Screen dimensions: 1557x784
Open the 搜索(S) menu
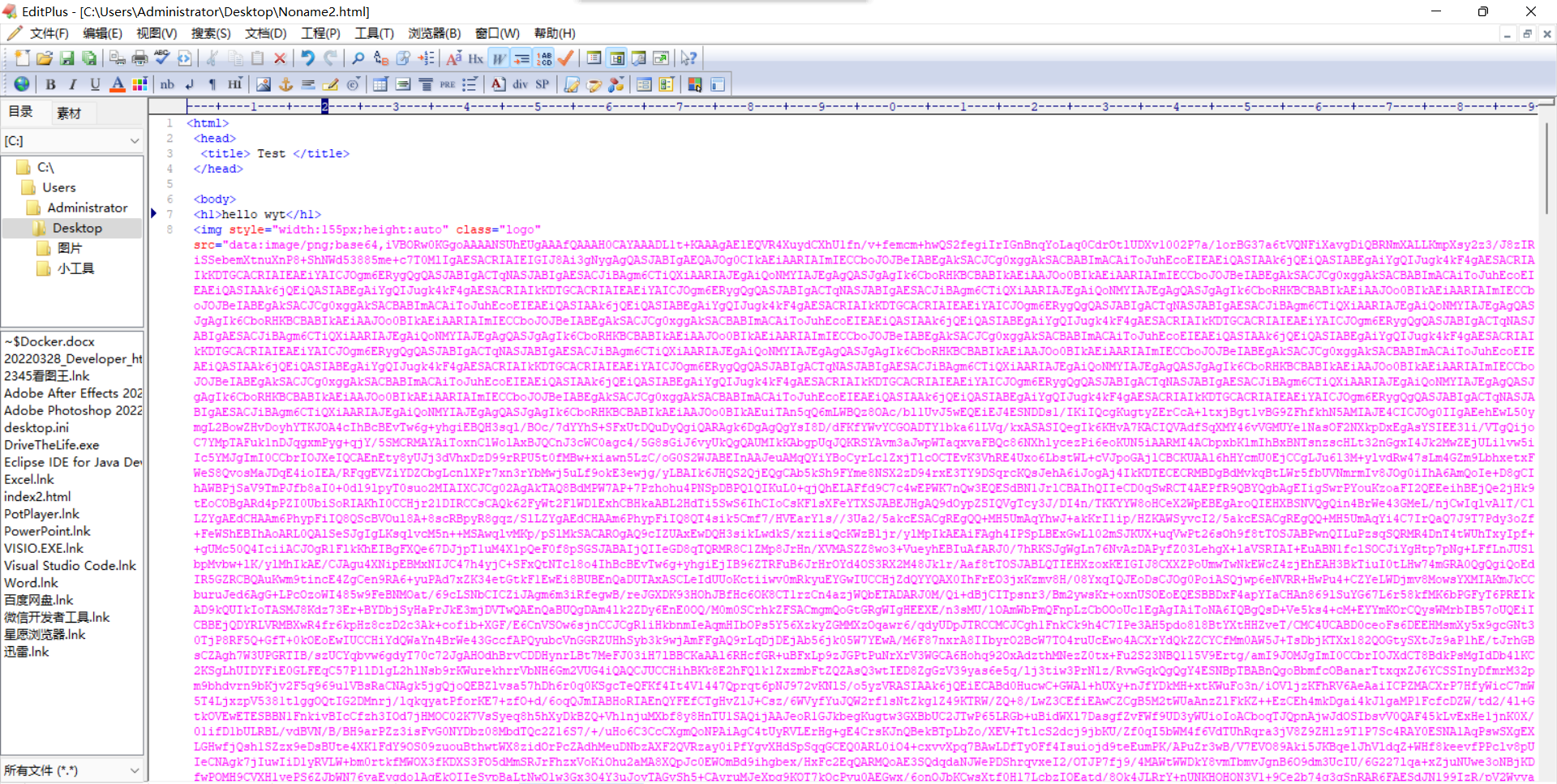211,33
